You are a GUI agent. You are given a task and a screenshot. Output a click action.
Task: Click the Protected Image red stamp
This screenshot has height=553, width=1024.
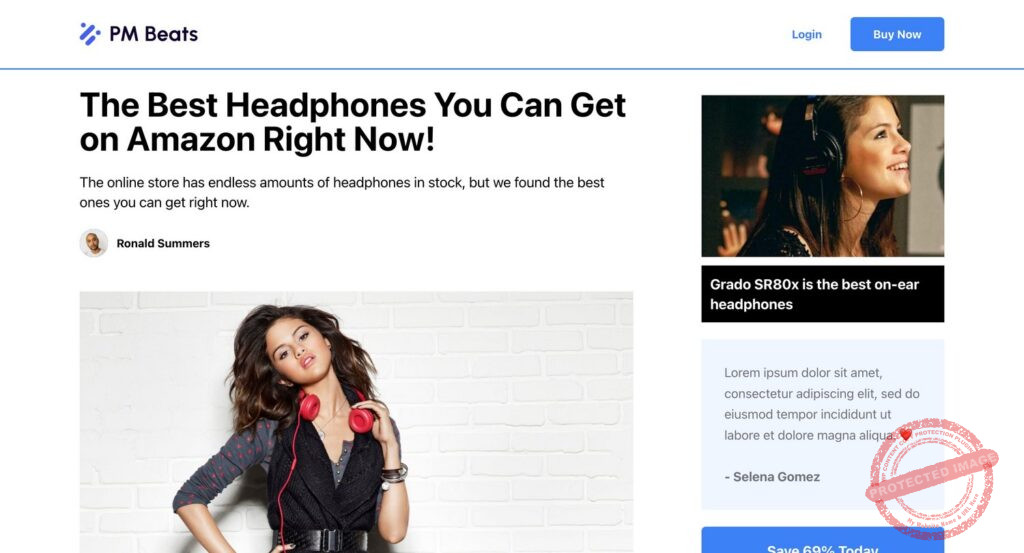[932, 479]
